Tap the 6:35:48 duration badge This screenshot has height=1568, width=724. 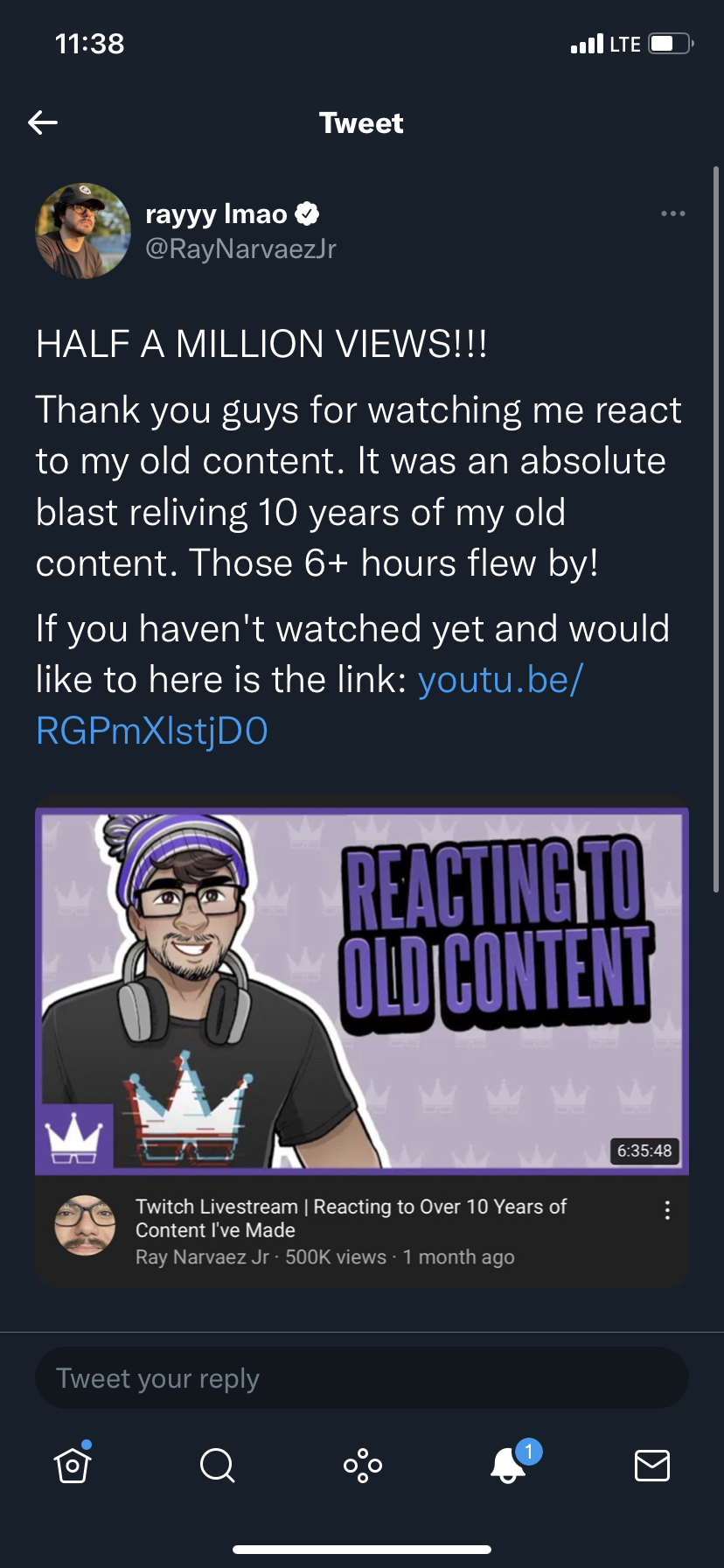pos(644,1151)
